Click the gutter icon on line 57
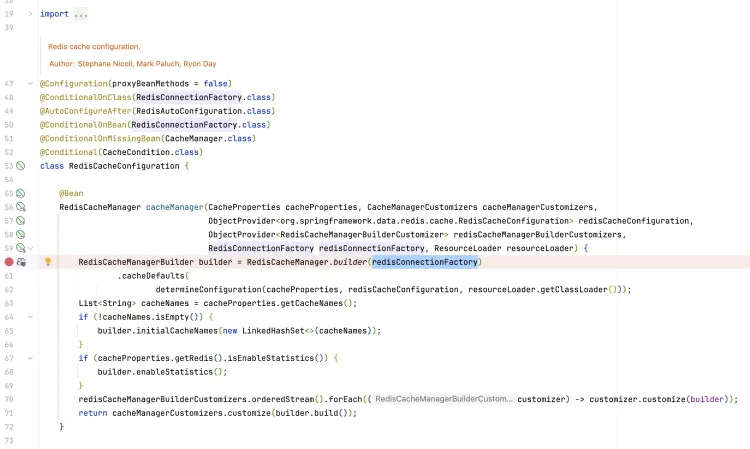The image size is (750, 449). point(20,220)
